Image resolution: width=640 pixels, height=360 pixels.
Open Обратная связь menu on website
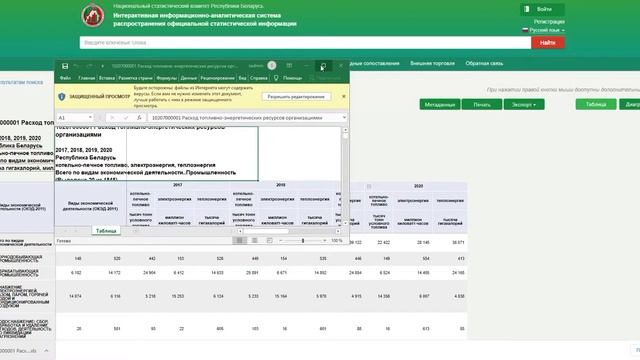[x=484, y=63]
